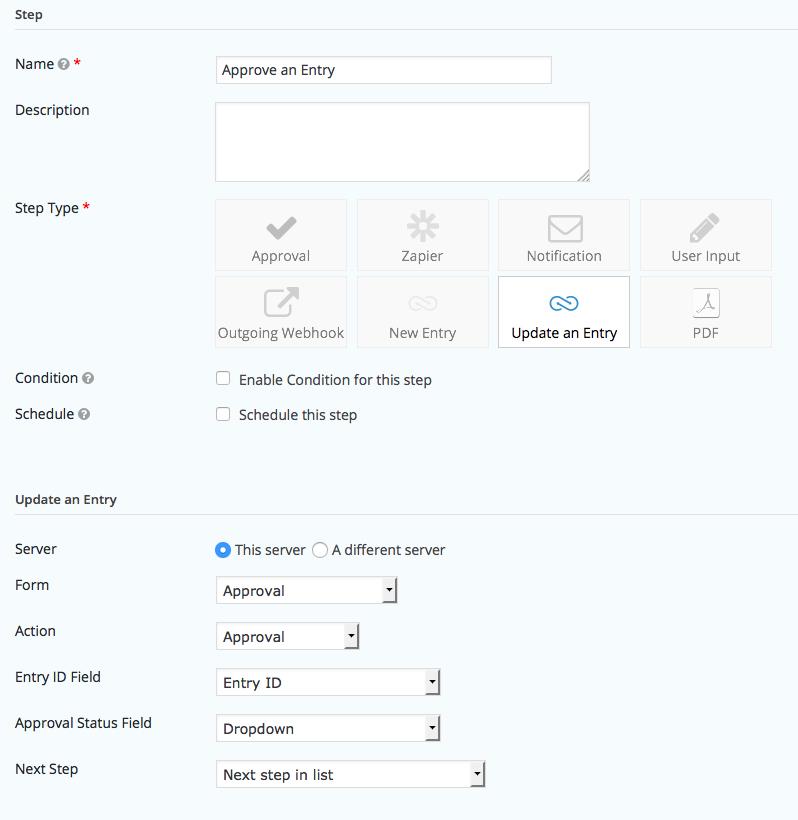Enable Condition for this step checkbox
This screenshot has width=798, height=820.
[223, 379]
